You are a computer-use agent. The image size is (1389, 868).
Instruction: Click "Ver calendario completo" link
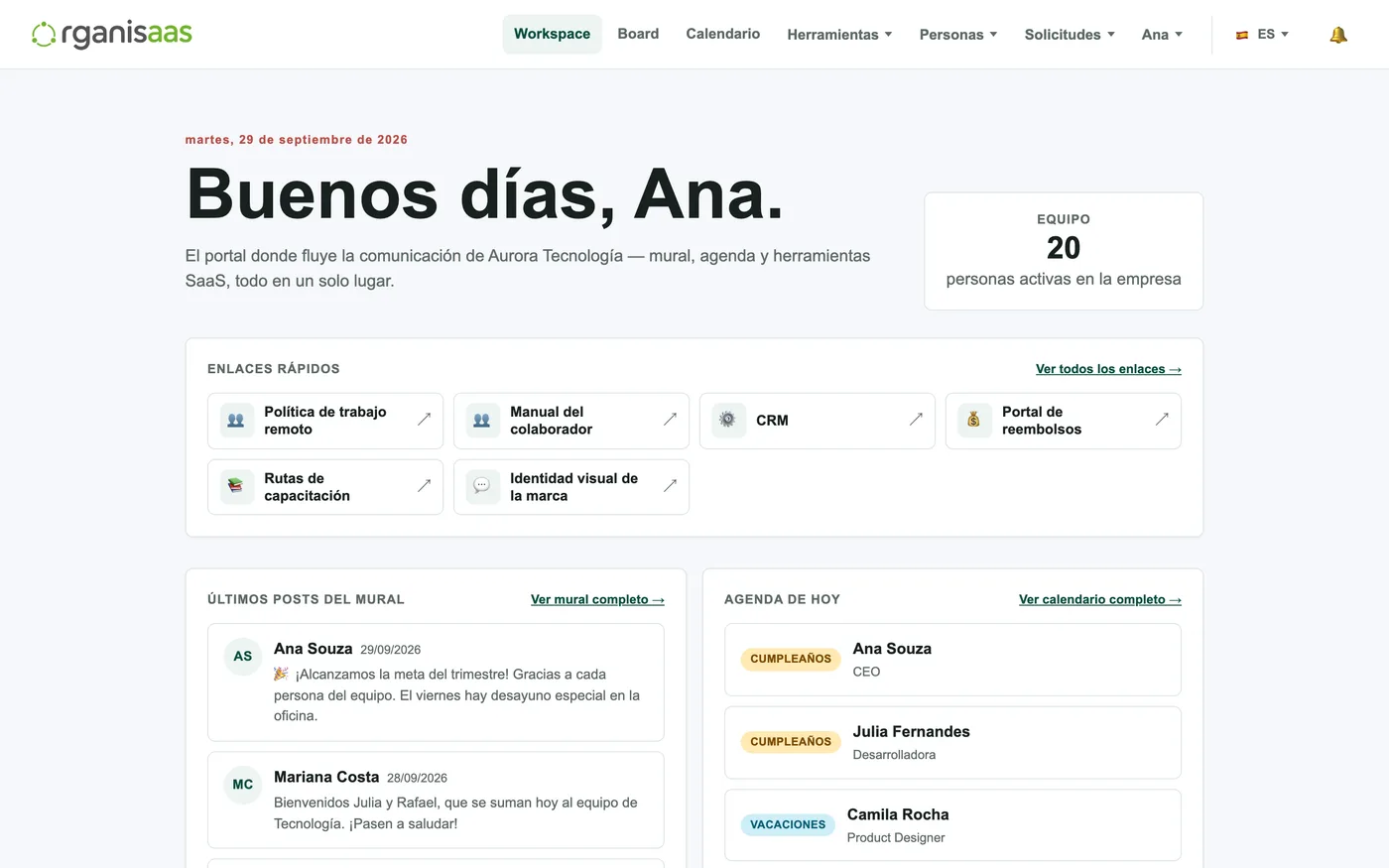click(1100, 599)
